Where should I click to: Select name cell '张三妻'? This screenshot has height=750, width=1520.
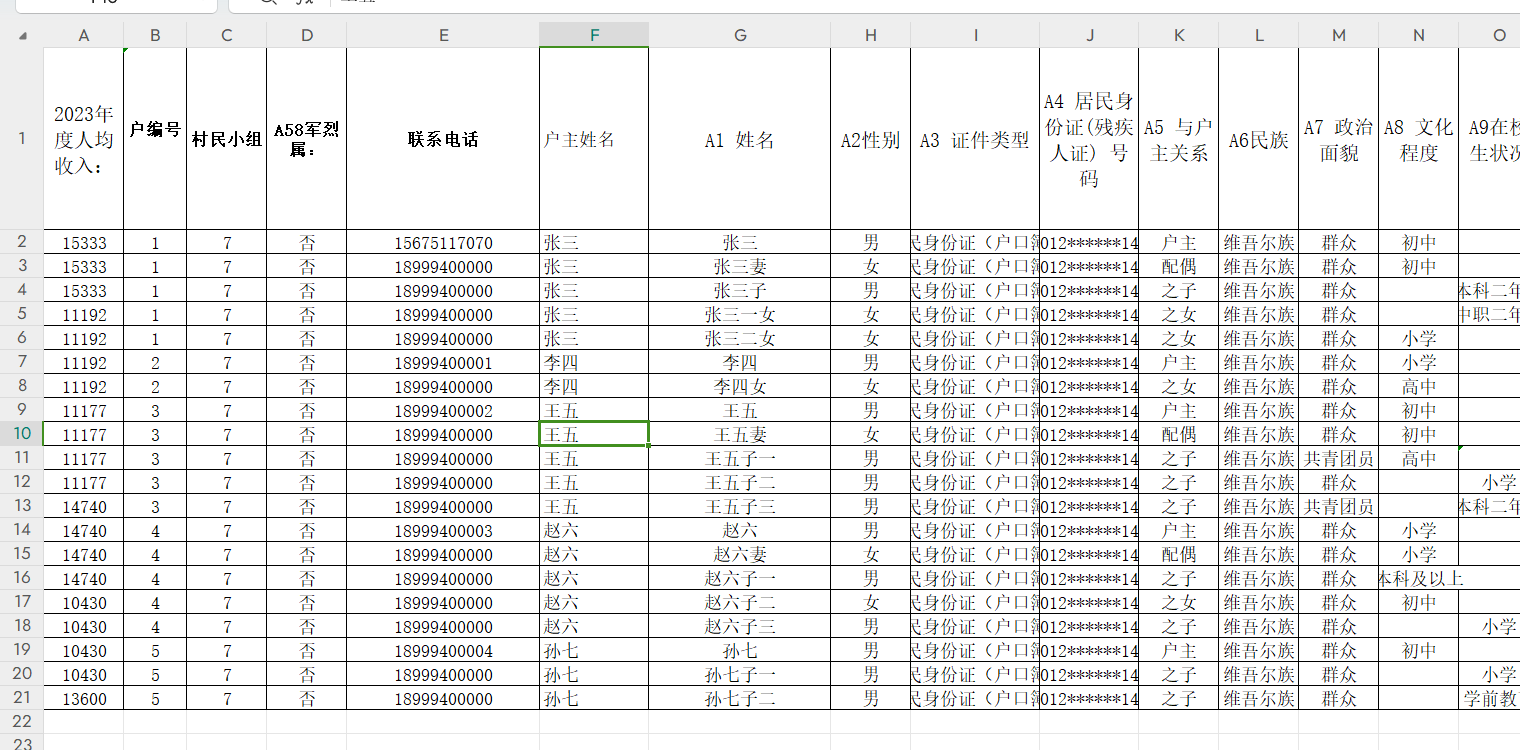[x=740, y=266]
